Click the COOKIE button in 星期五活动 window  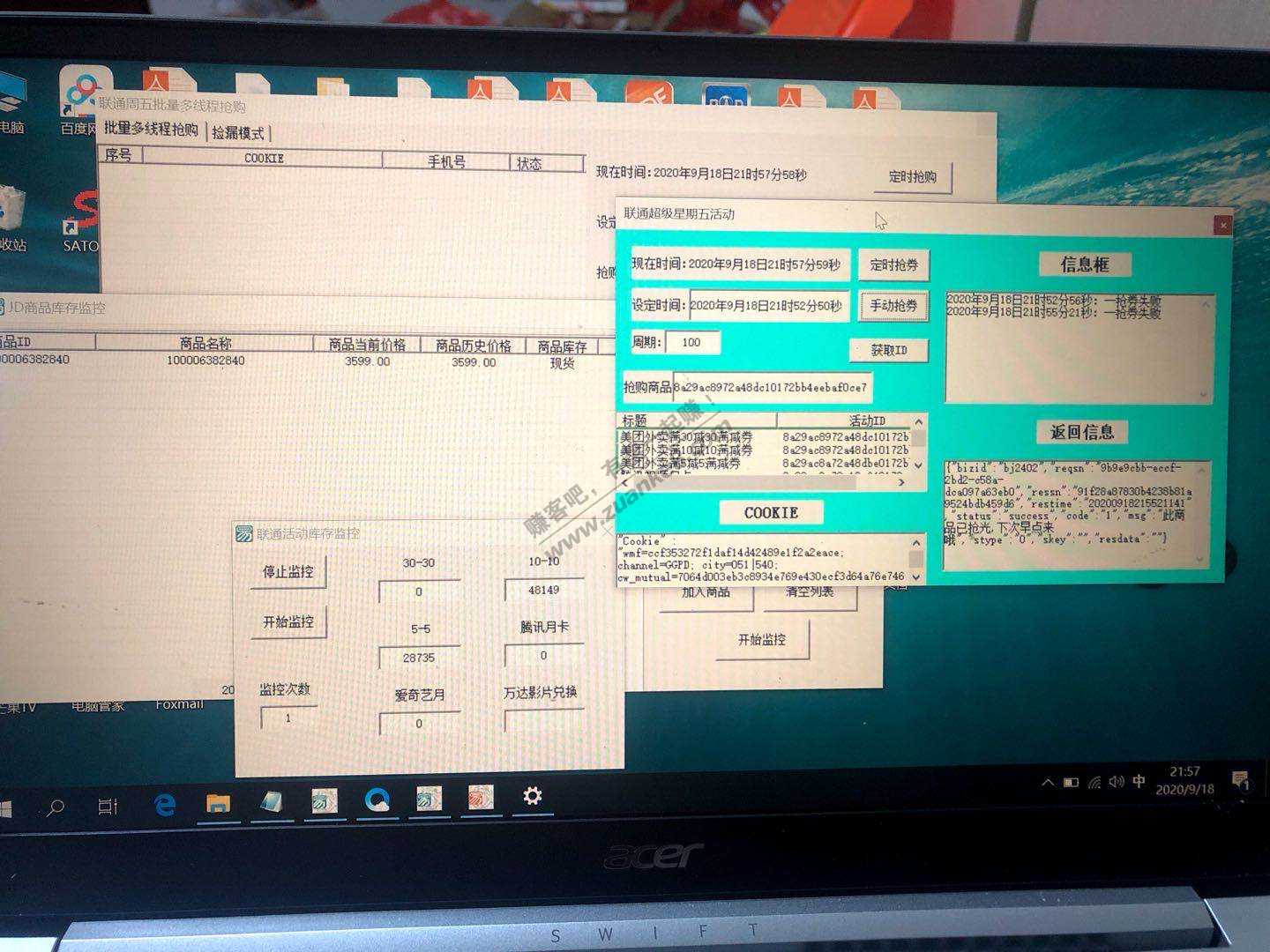point(771,512)
